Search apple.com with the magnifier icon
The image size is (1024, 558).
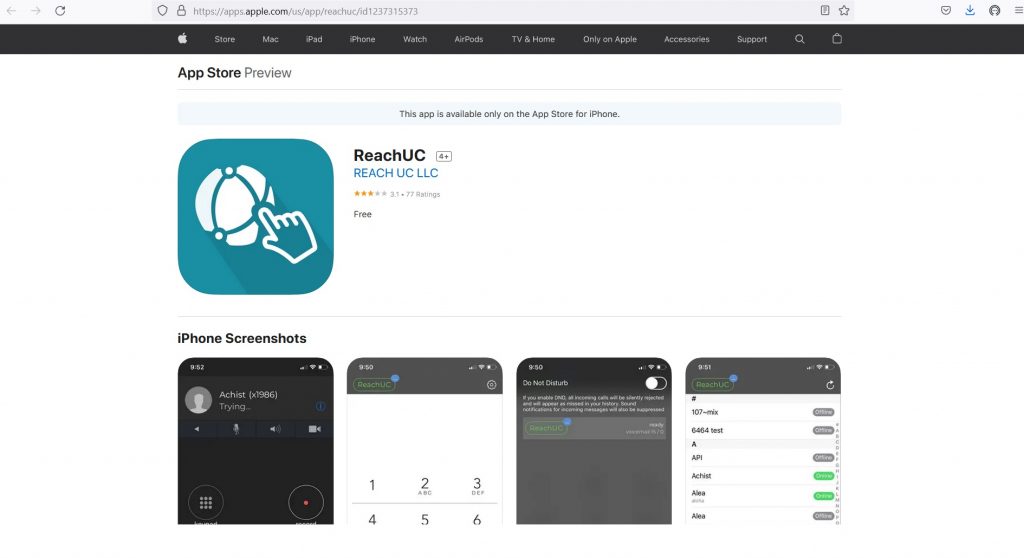[799, 39]
